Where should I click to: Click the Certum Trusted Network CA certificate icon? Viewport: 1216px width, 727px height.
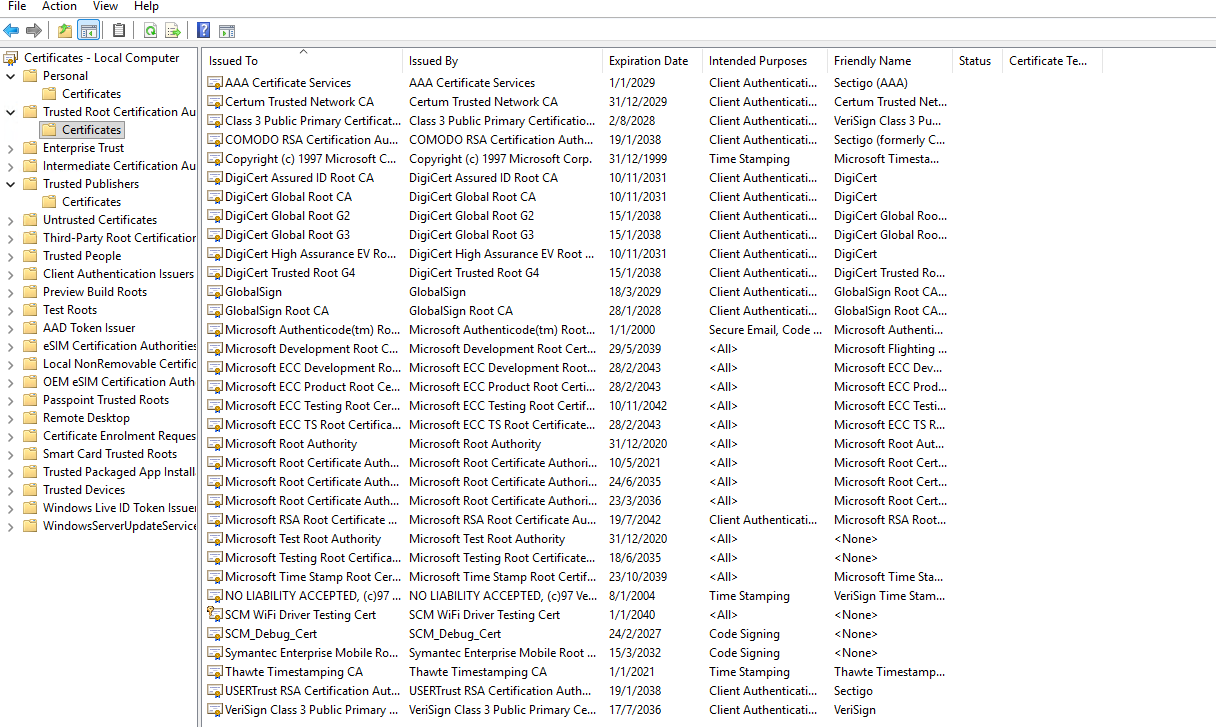(215, 102)
